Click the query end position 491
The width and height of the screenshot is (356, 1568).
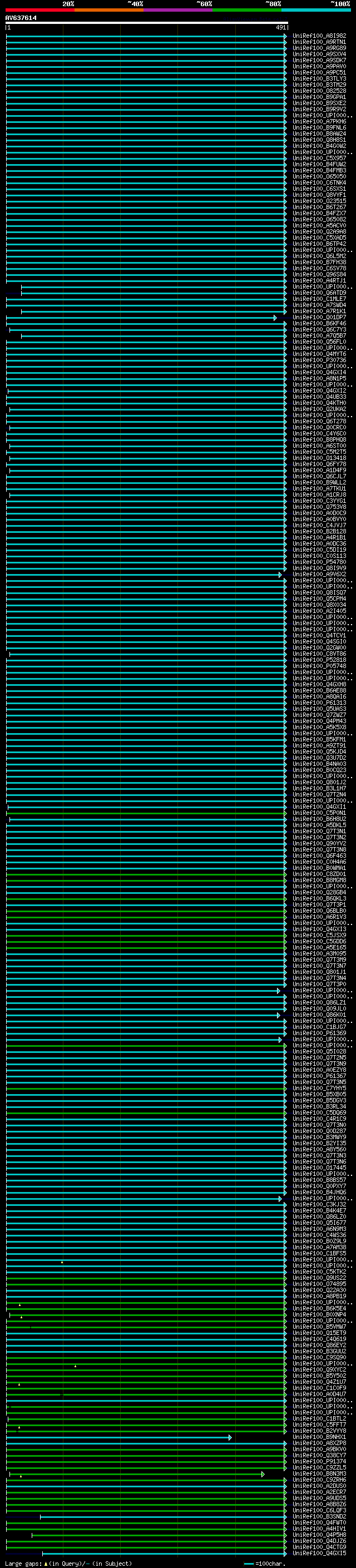[280, 27]
